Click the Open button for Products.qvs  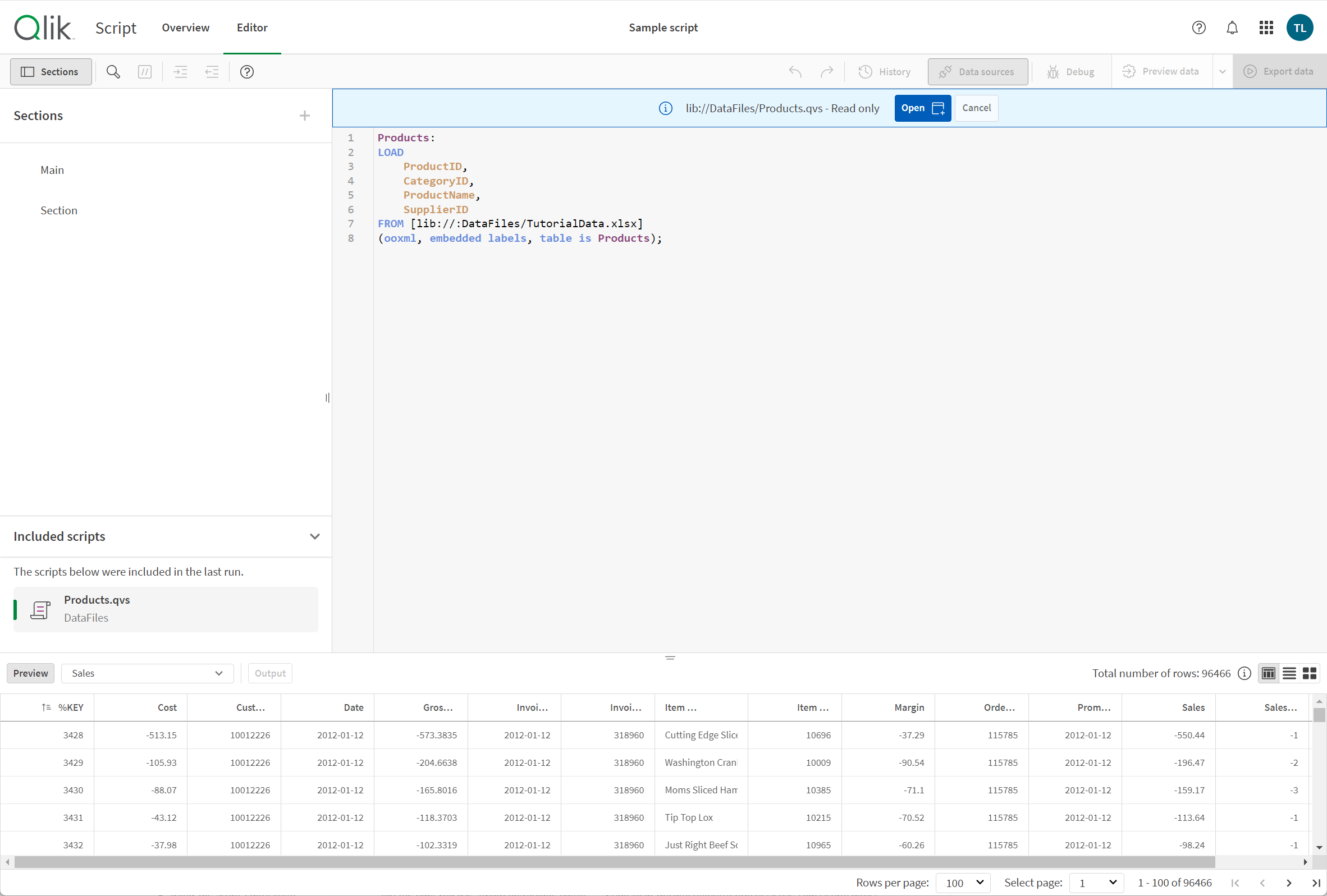(x=919, y=107)
